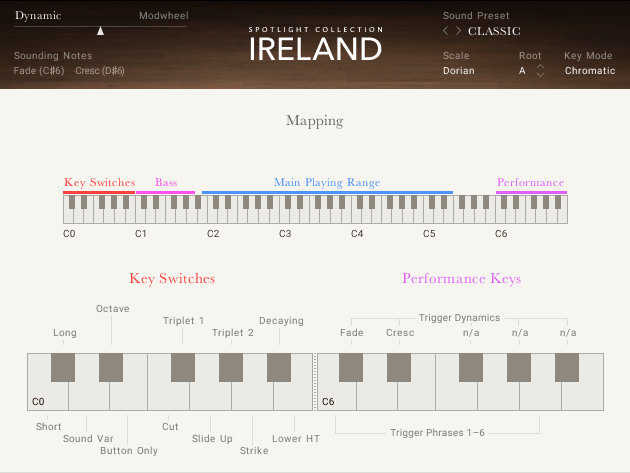
Task: Click the CLASSIC sound preset name
Action: click(494, 31)
